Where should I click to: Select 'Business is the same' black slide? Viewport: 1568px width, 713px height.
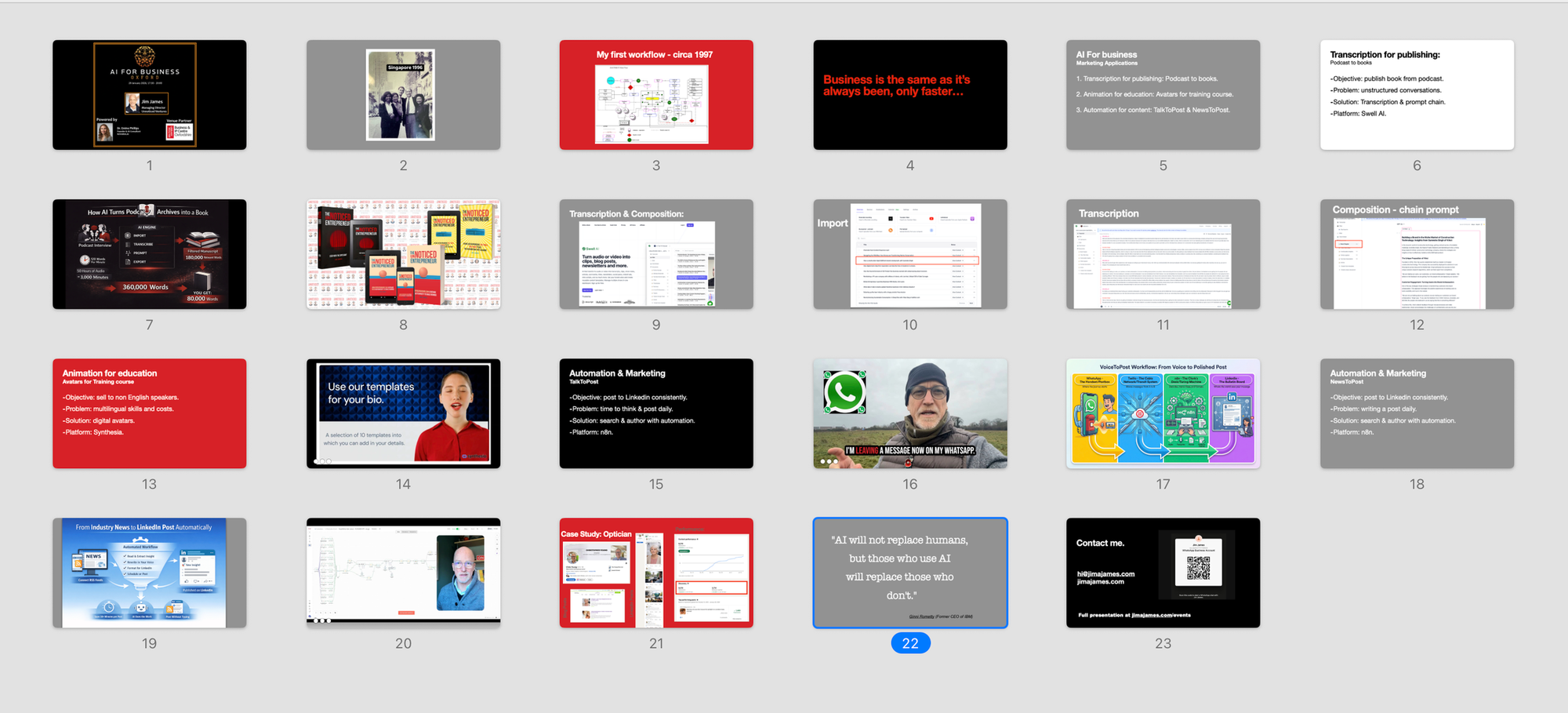pyautogui.click(x=909, y=95)
